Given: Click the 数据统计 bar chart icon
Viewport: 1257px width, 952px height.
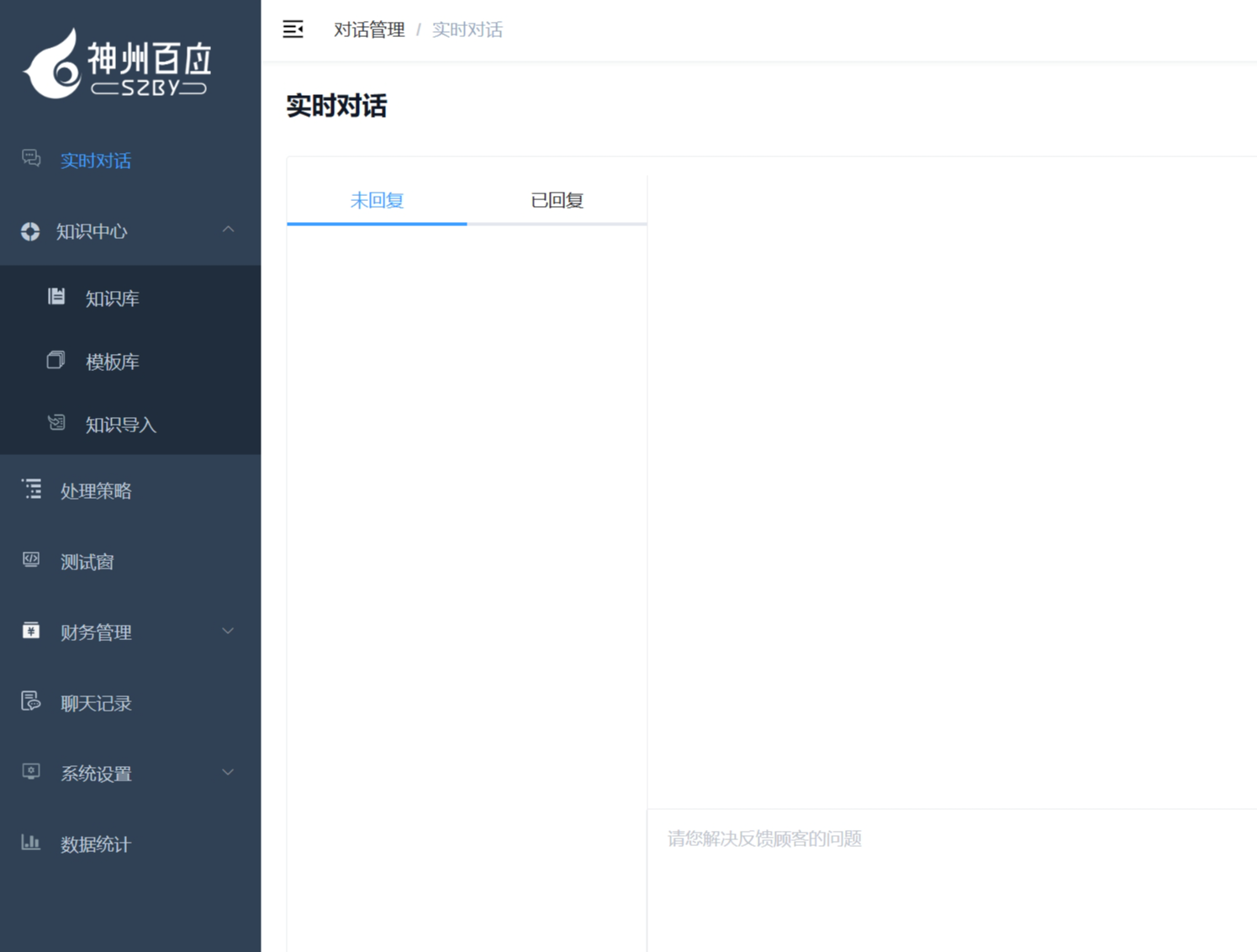Looking at the screenshot, I should pyautogui.click(x=31, y=842).
